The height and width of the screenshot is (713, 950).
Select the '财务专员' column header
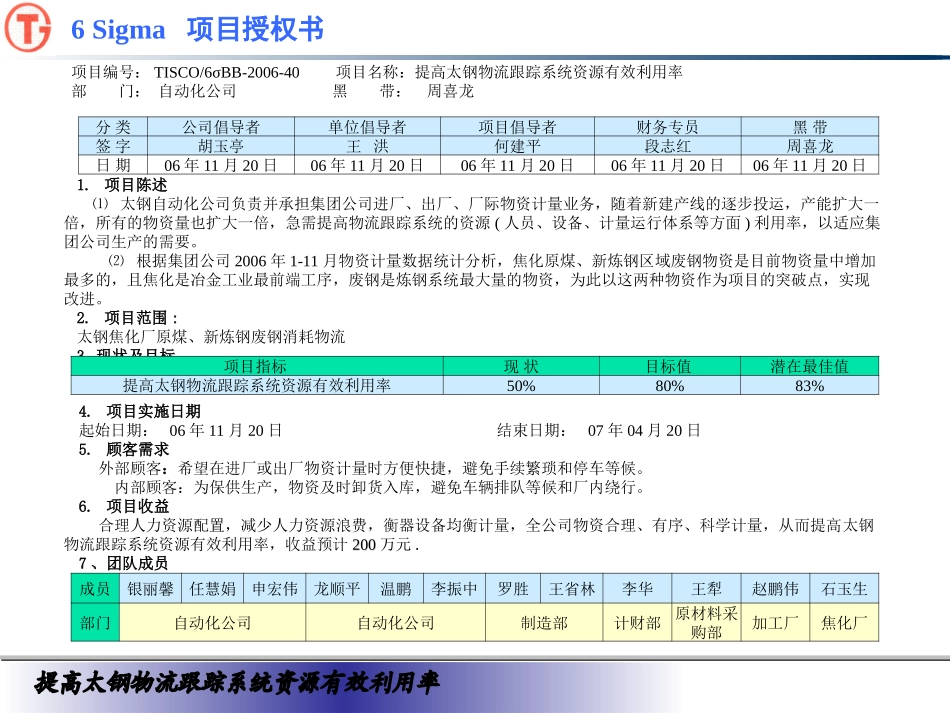pyautogui.click(x=668, y=127)
